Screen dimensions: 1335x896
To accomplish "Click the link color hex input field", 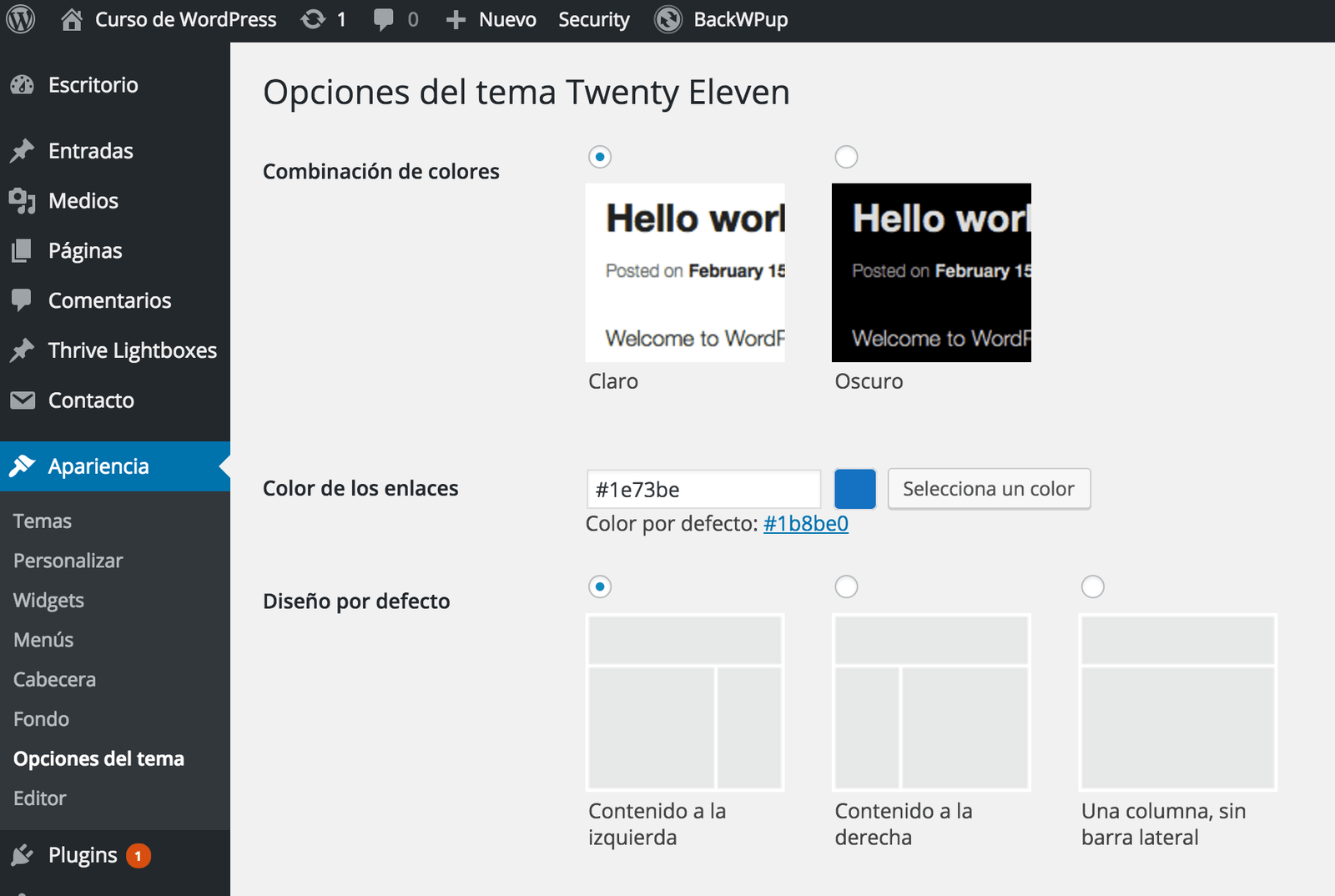I will click(704, 489).
